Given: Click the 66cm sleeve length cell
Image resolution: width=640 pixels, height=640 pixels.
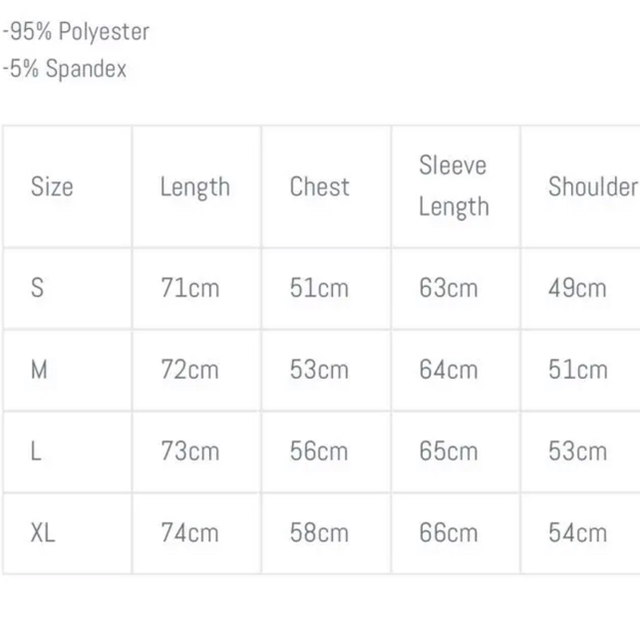Looking at the screenshot, I should [x=449, y=533].
